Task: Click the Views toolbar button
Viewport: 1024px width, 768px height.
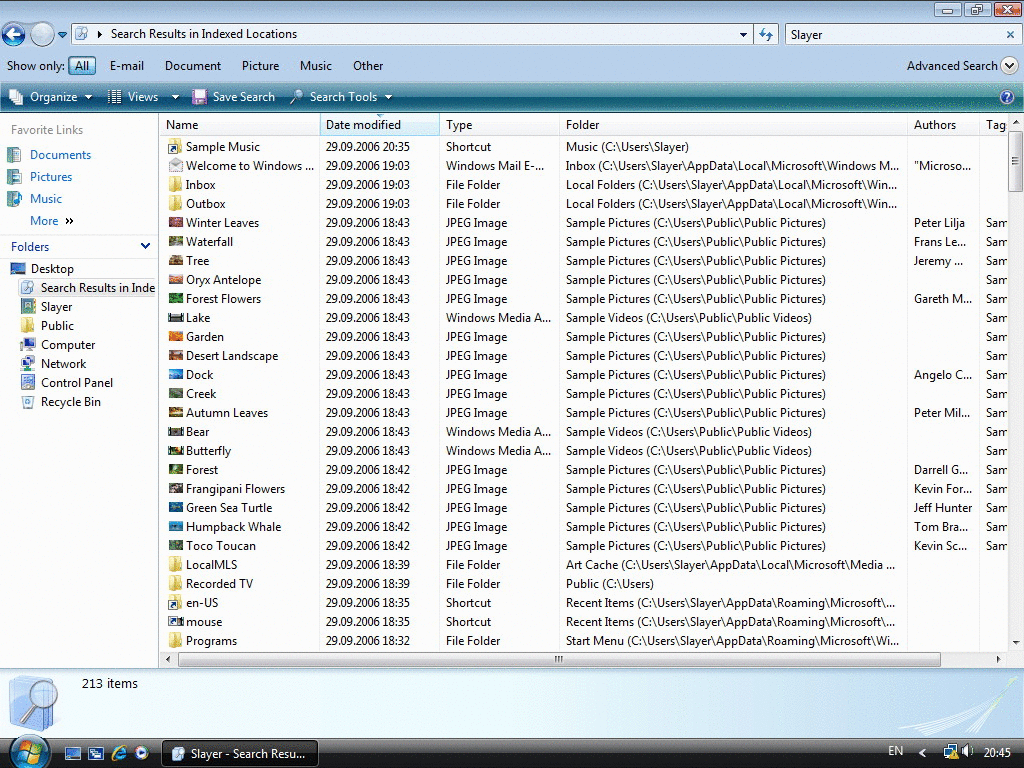Action: (x=134, y=97)
